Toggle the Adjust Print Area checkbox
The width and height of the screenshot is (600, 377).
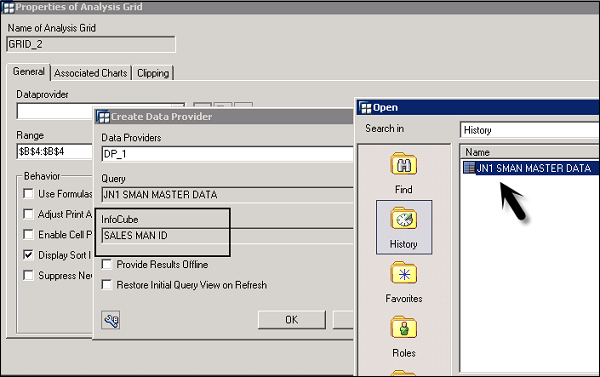point(28,214)
